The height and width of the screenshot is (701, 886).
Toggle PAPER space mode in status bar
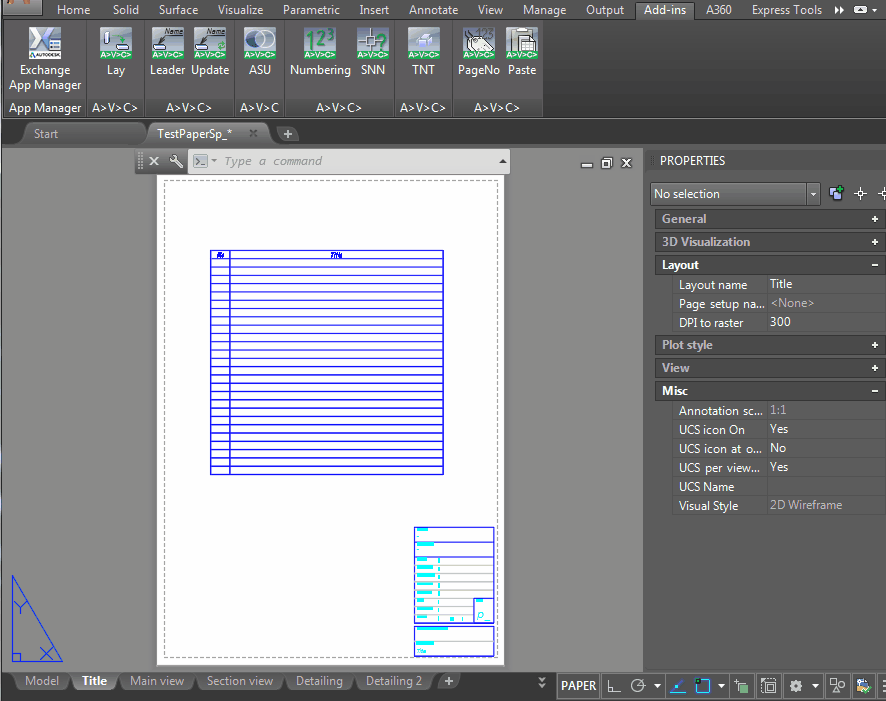[x=578, y=686]
